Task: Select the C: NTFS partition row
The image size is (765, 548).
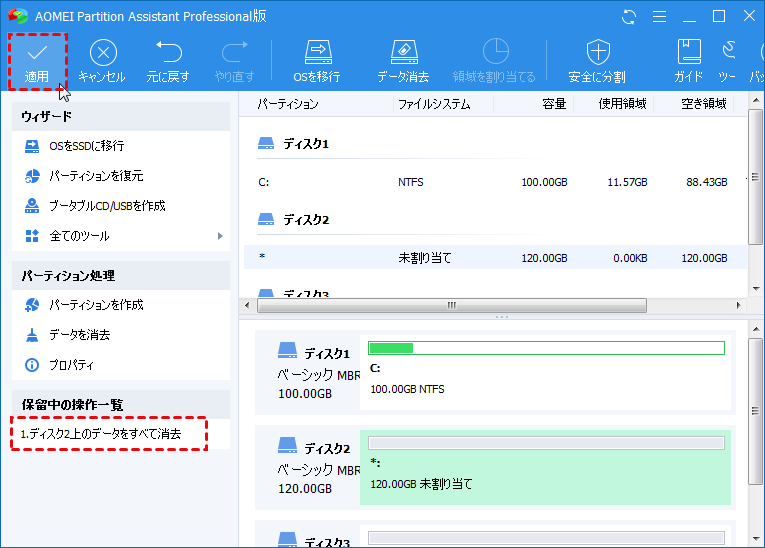Action: click(495, 182)
